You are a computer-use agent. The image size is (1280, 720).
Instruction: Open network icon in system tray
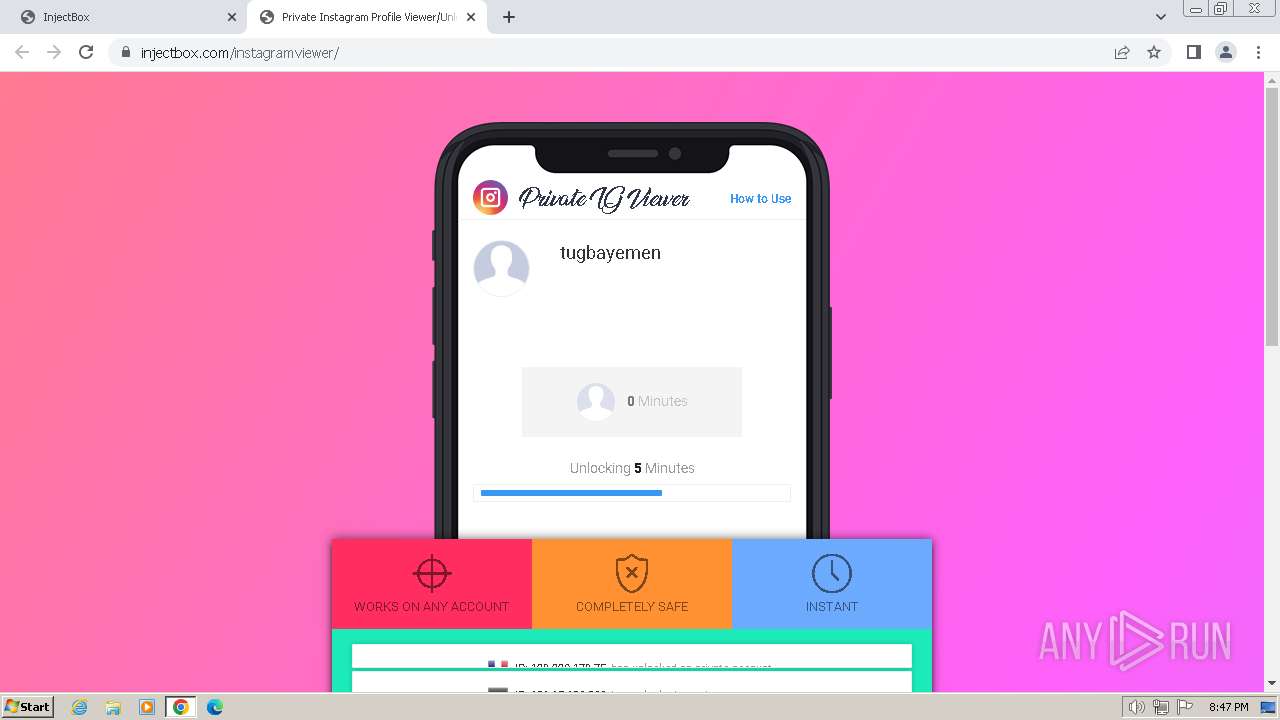pos(1161,707)
